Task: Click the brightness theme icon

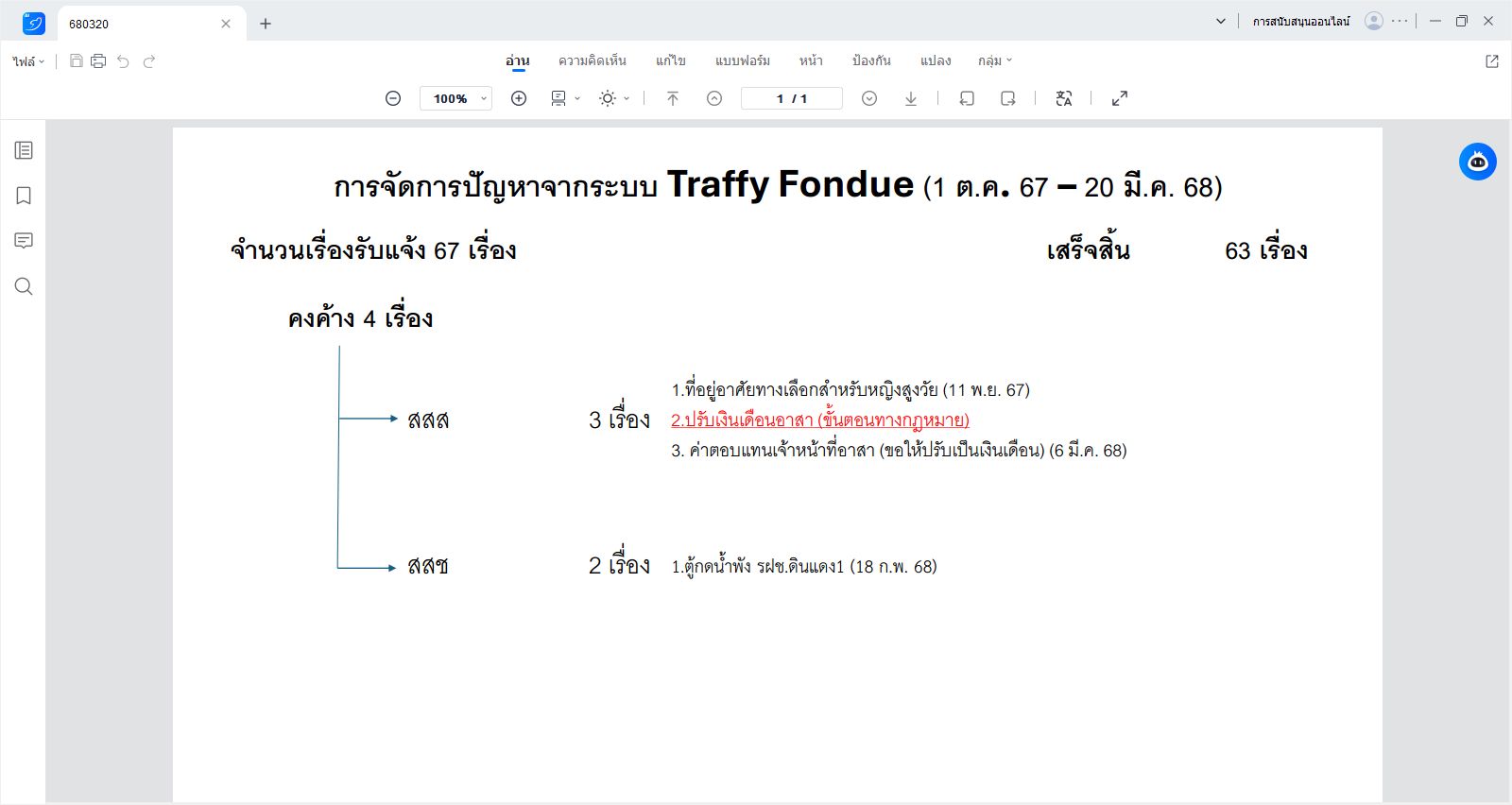Action: pos(608,98)
